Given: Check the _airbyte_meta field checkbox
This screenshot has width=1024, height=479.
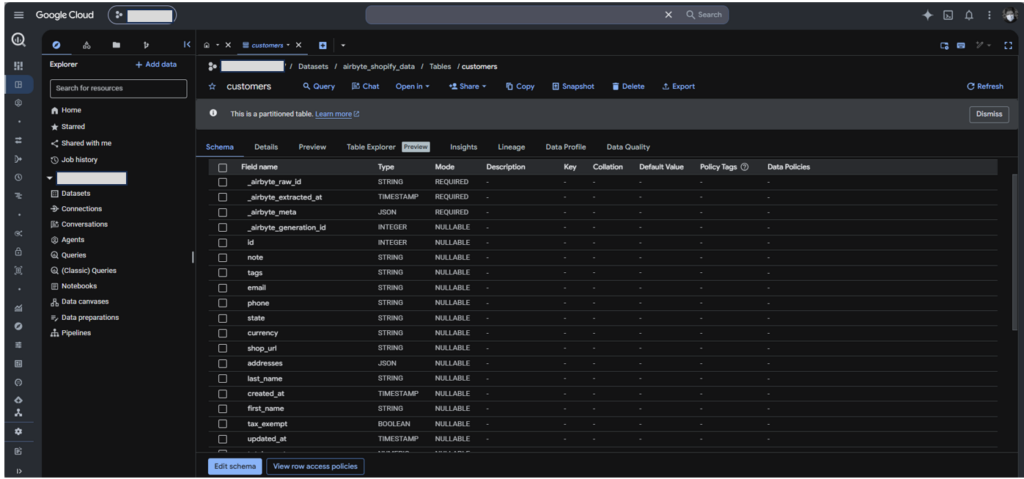Looking at the screenshot, I should [x=223, y=212].
